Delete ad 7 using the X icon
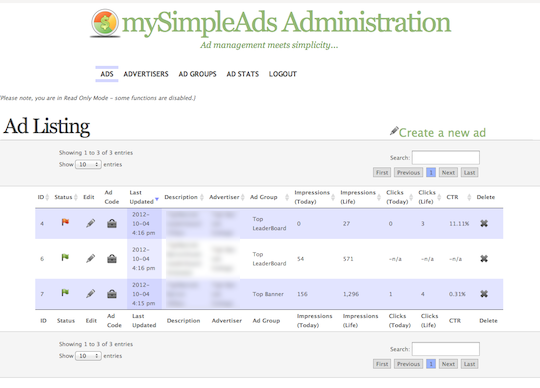 point(484,294)
